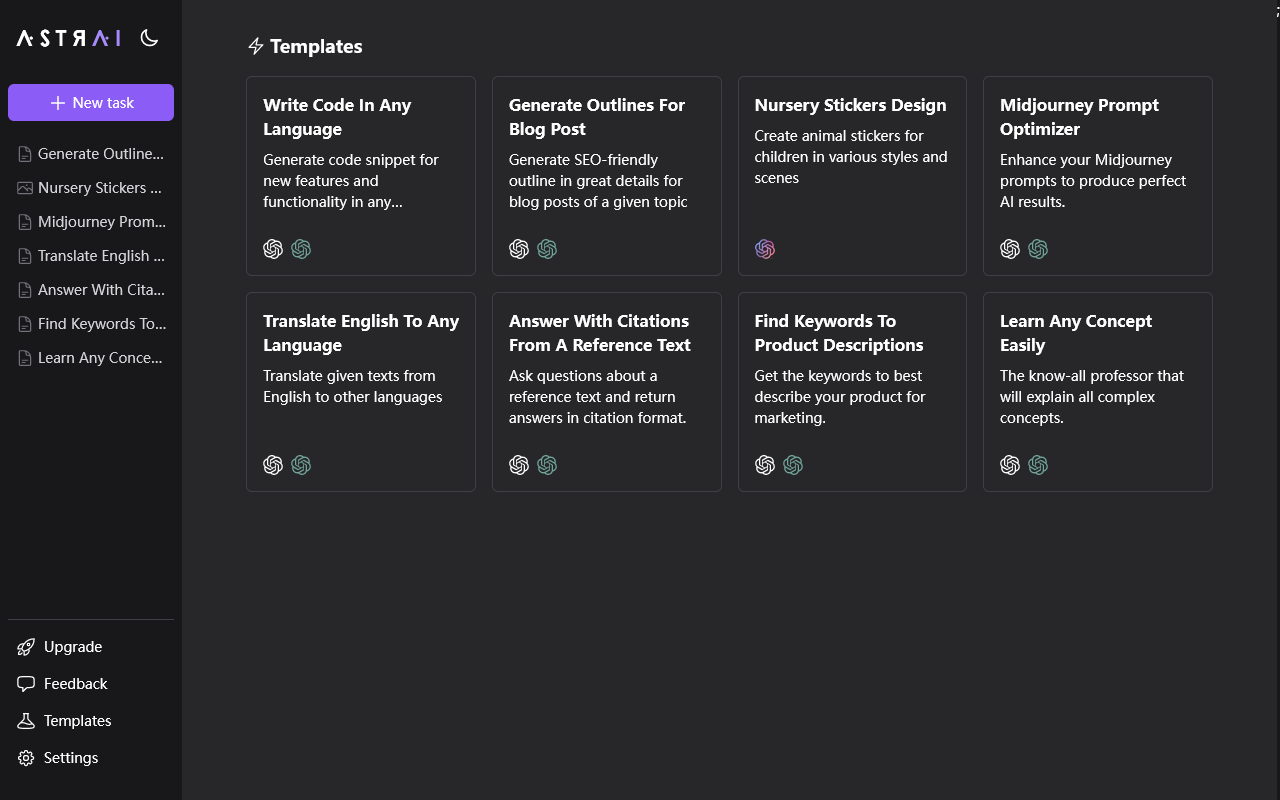1280x800 pixels.
Task: Open Templates from the bottom sidebar menu
Action: [x=77, y=721]
